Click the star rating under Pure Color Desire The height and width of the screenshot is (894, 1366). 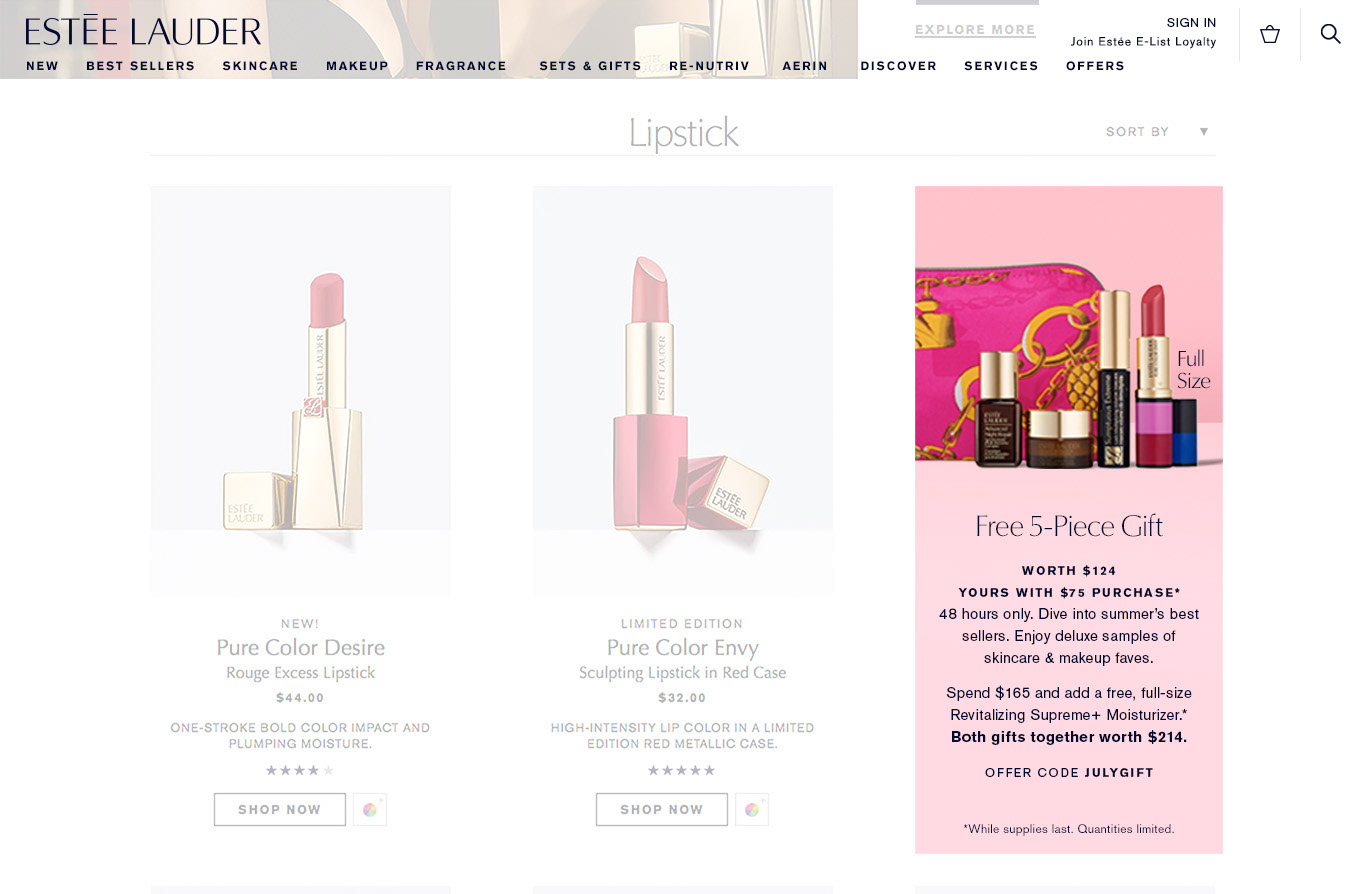[x=300, y=770]
